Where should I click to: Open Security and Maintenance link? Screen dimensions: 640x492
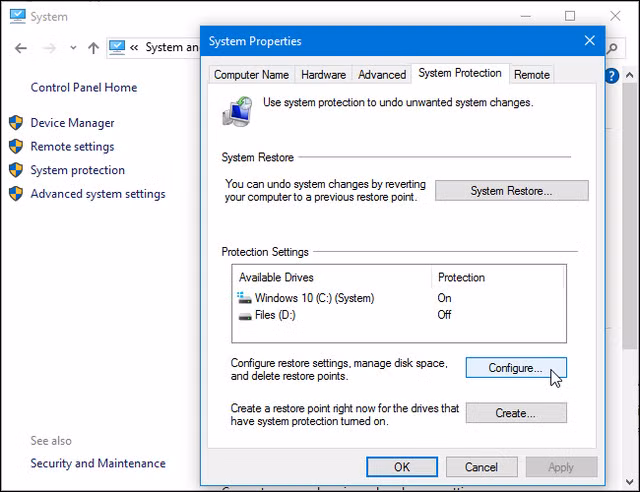[x=98, y=463]
